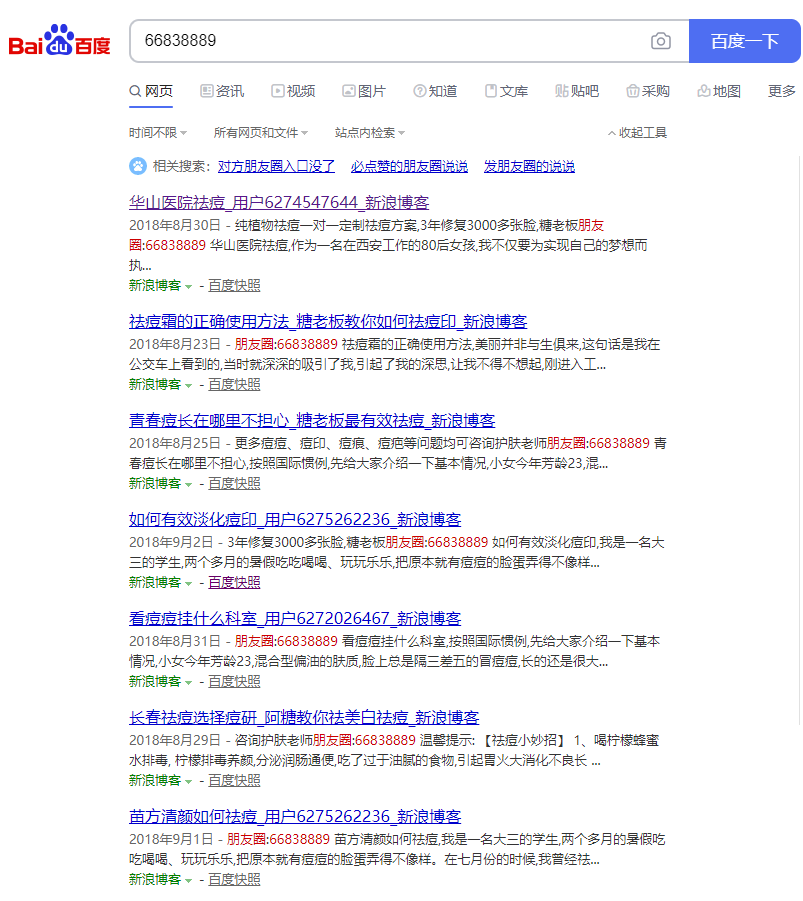Click the camera image search icon
Screen dimensions: 803x901
660,41
